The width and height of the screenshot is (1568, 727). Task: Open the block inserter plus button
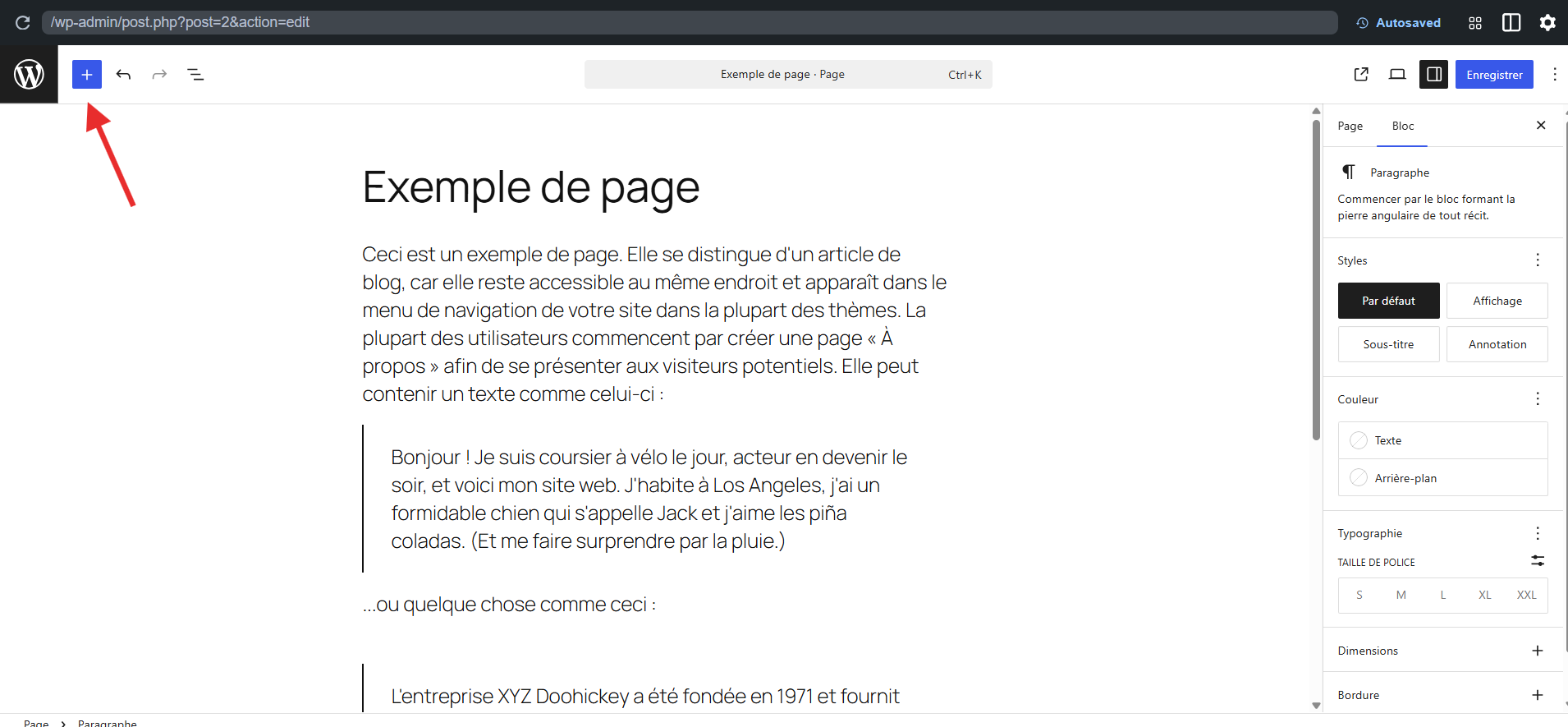pos(87,75)
